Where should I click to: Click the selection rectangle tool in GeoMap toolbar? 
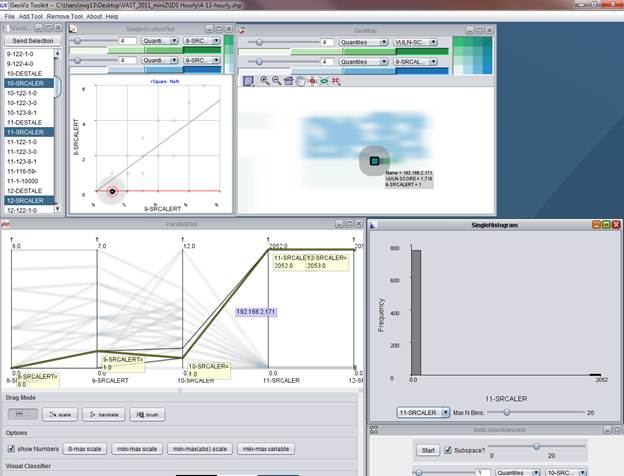(x=248, y=80)
